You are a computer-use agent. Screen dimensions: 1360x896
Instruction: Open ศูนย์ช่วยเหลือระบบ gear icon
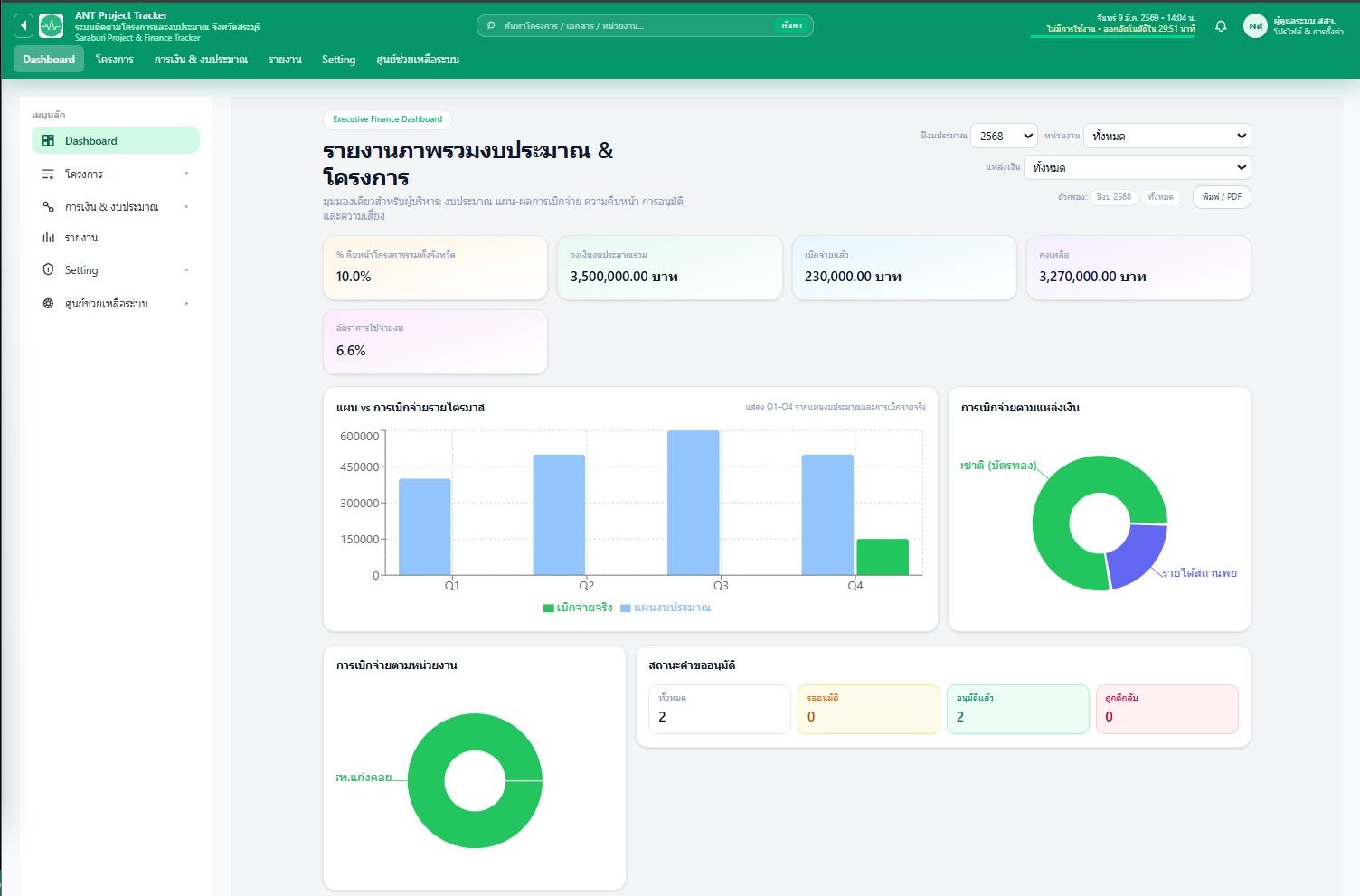[x=49, y=302]
